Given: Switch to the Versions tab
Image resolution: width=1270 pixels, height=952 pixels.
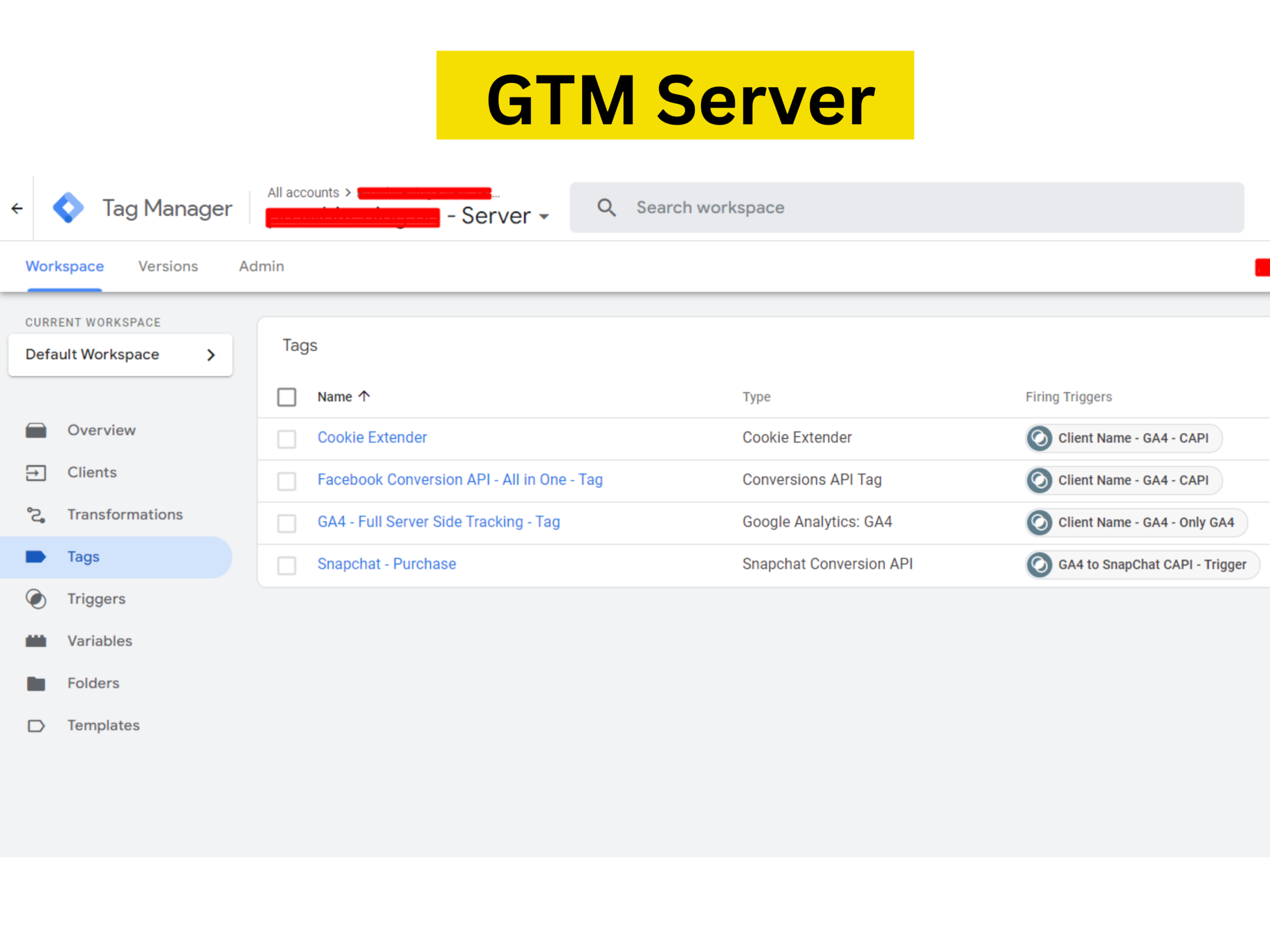Looking at the screenshot, I should 168,266.
